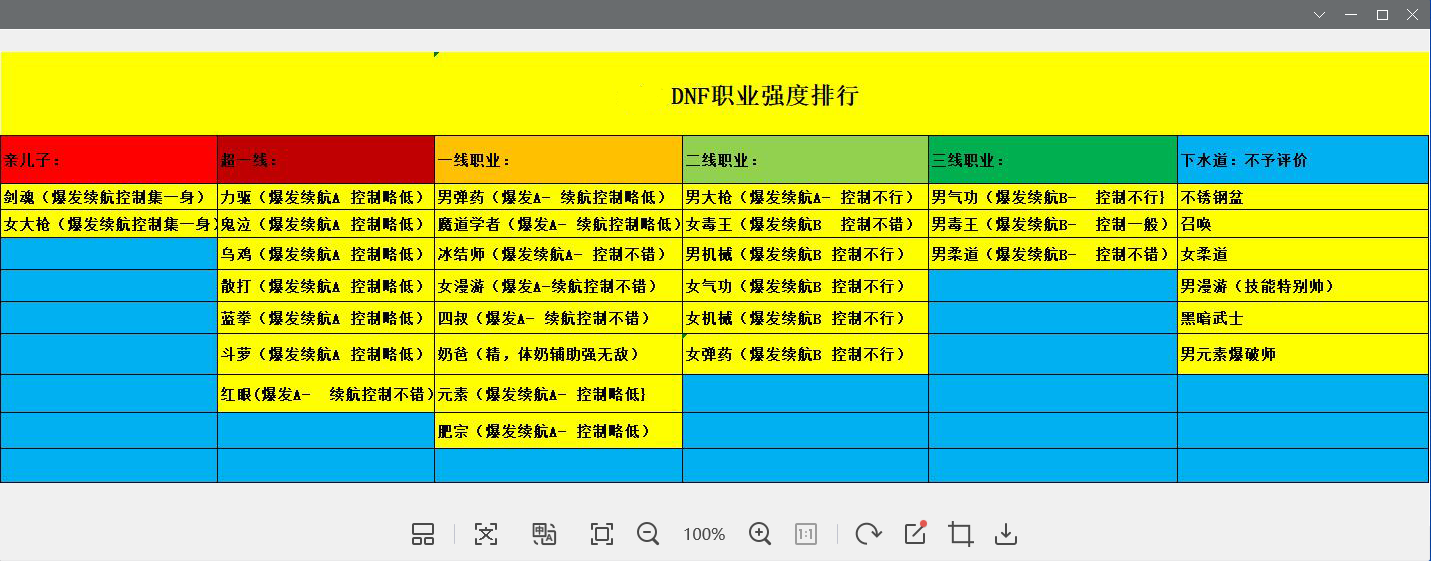Click the dark red header '超一线：'
The image size is (1431, 561).
[x=326, y=160]
